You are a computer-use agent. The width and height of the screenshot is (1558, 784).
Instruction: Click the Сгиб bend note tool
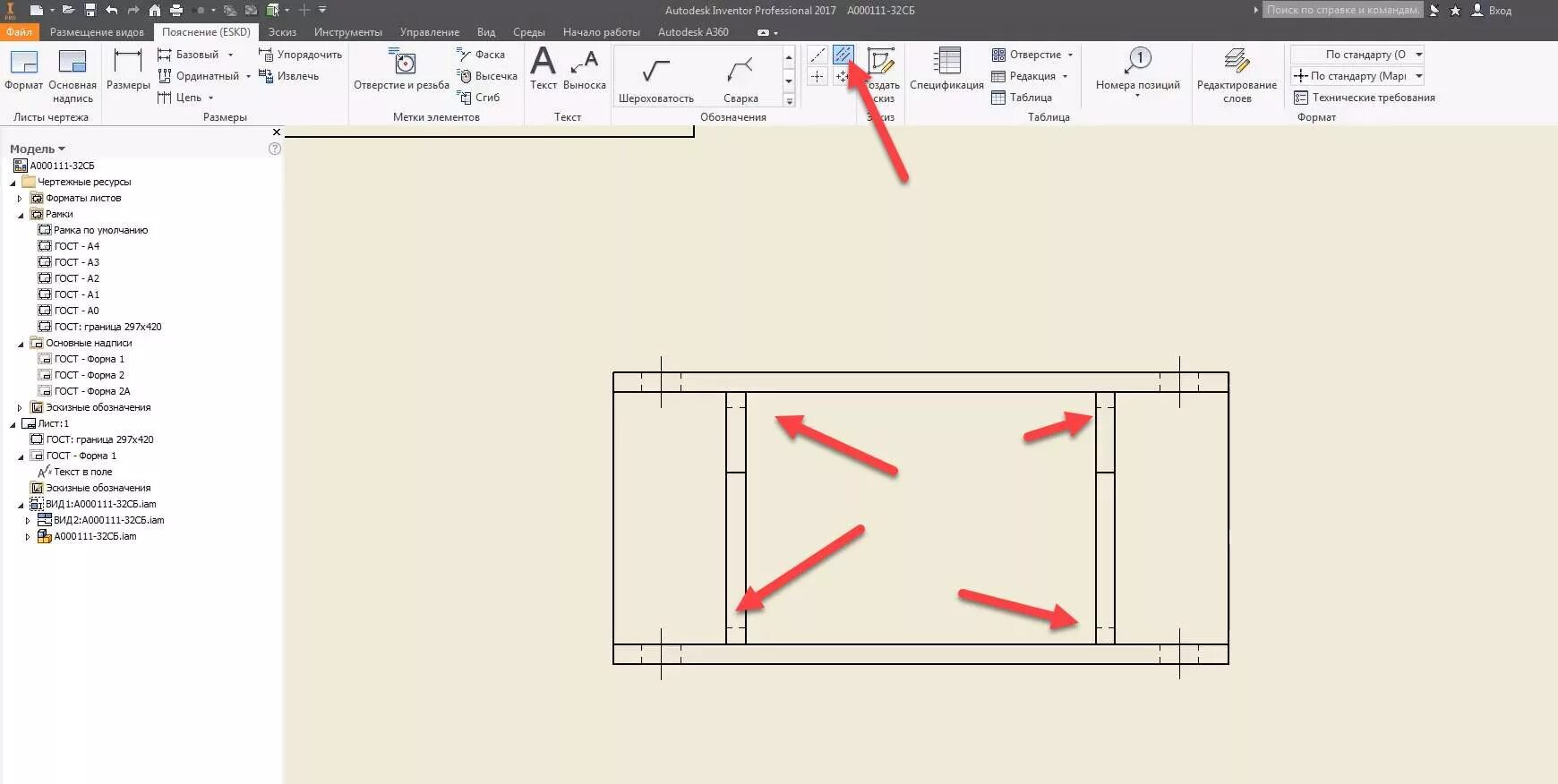[x=478, y=98]
